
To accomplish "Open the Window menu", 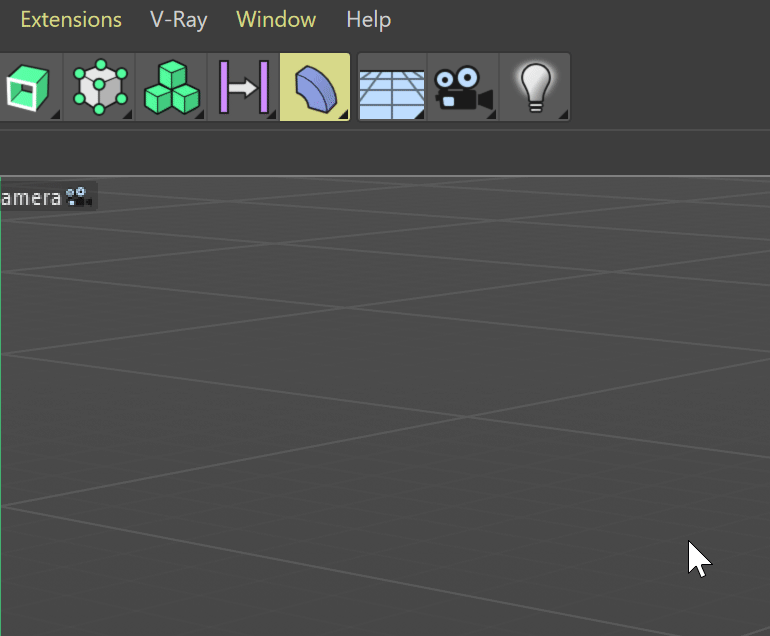I will coord(276,20).
